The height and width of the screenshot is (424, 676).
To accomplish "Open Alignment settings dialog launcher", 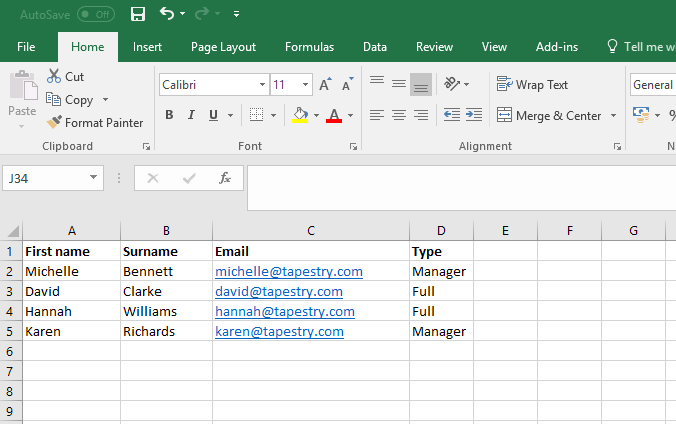I will coord(617,147).
